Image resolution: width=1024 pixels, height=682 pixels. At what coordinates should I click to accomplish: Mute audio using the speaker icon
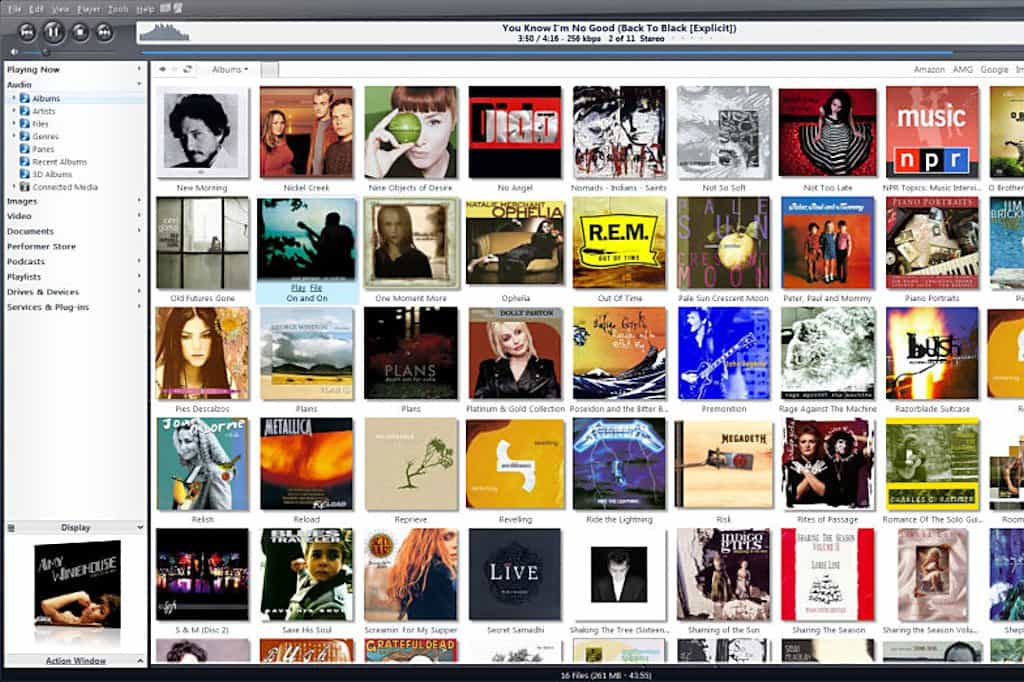pos(14,52)
